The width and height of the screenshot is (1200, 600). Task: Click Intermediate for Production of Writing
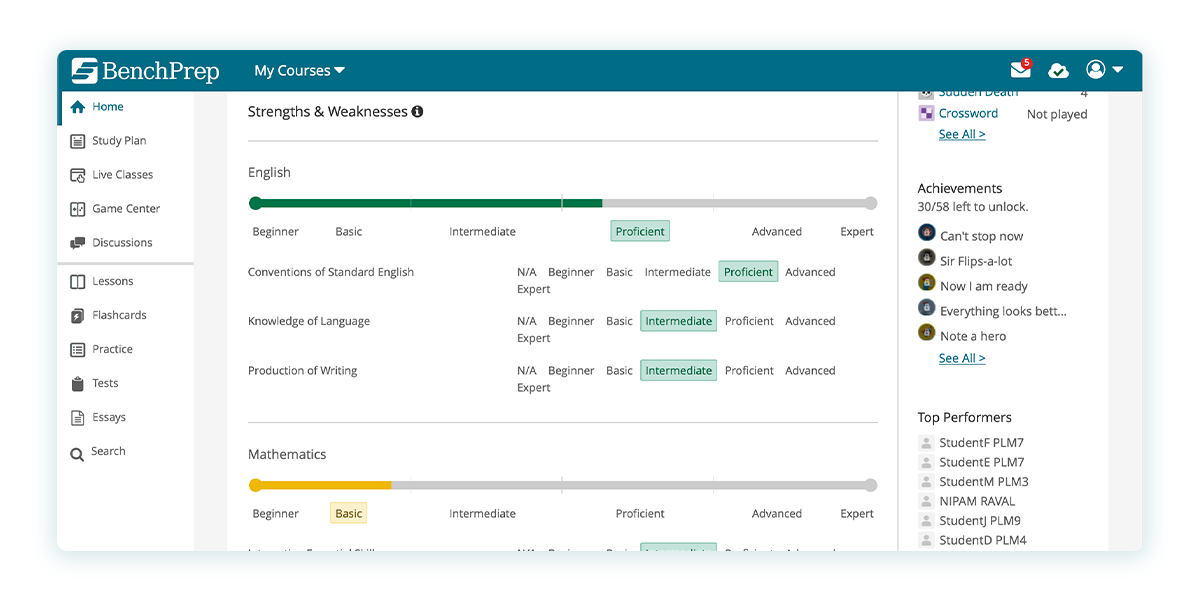coord(678,370)
